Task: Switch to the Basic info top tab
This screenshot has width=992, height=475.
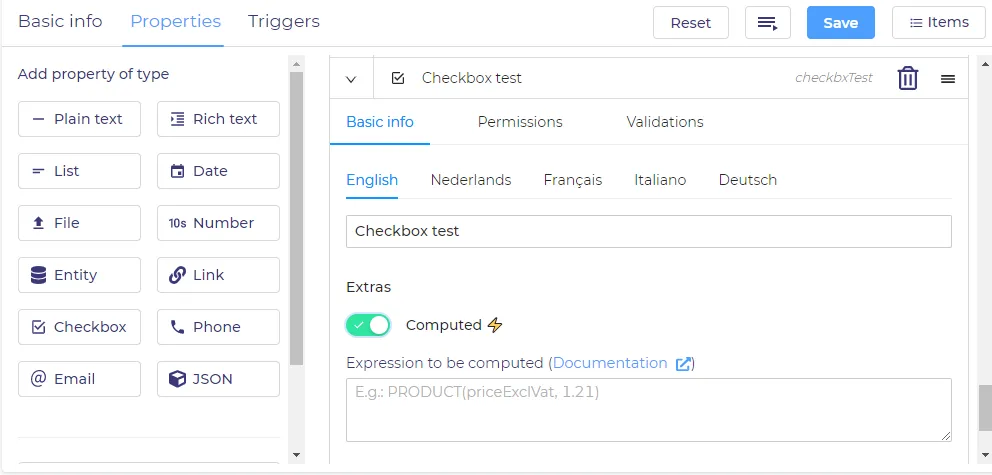Action: point(60,22)
